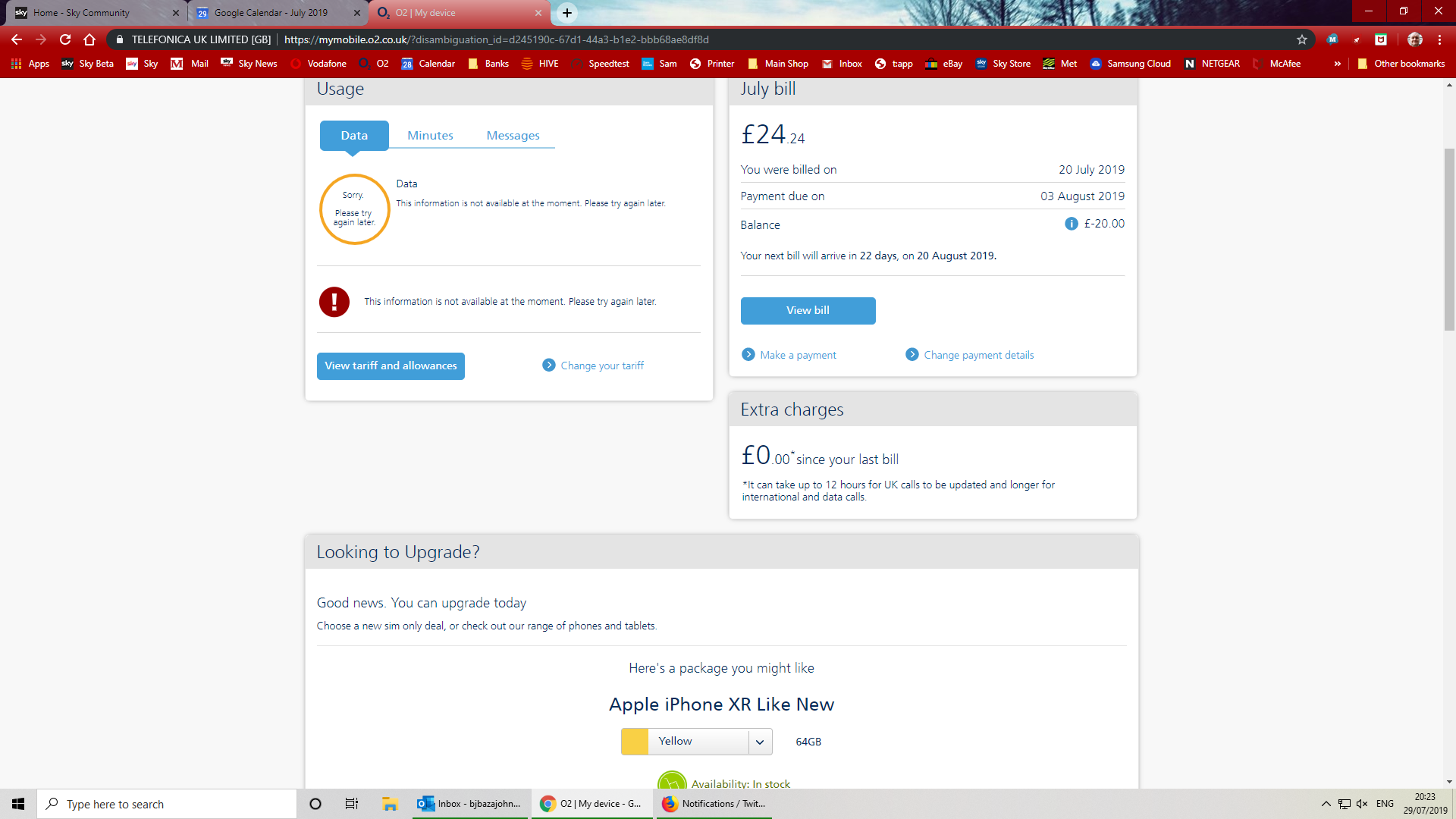The height and width of the screenshot is (819, 1456).
Task: Open Change your tariff link
Action: click(601, 366)
